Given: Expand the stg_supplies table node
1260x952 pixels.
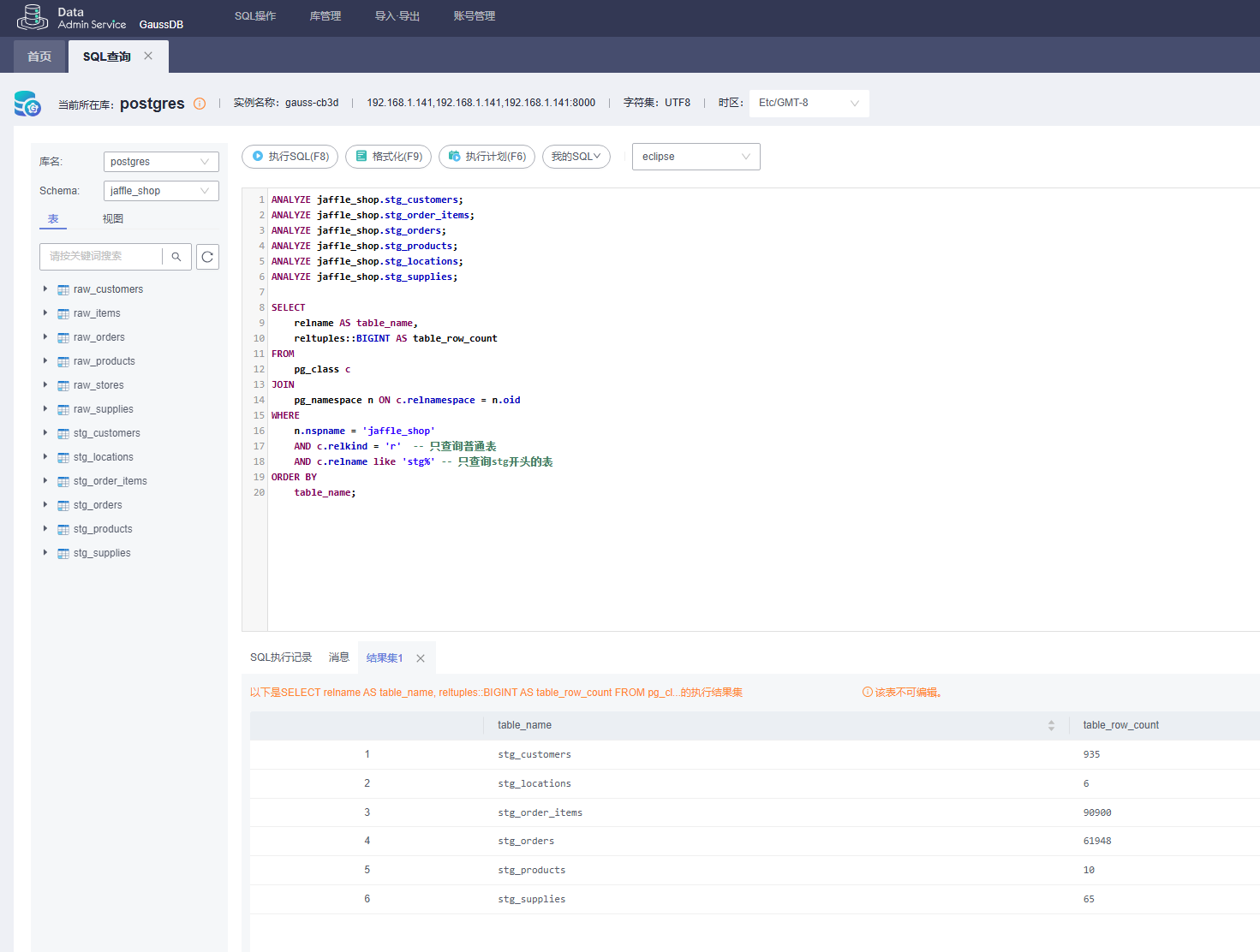Looking at the screenshot, I should [45, 553].
